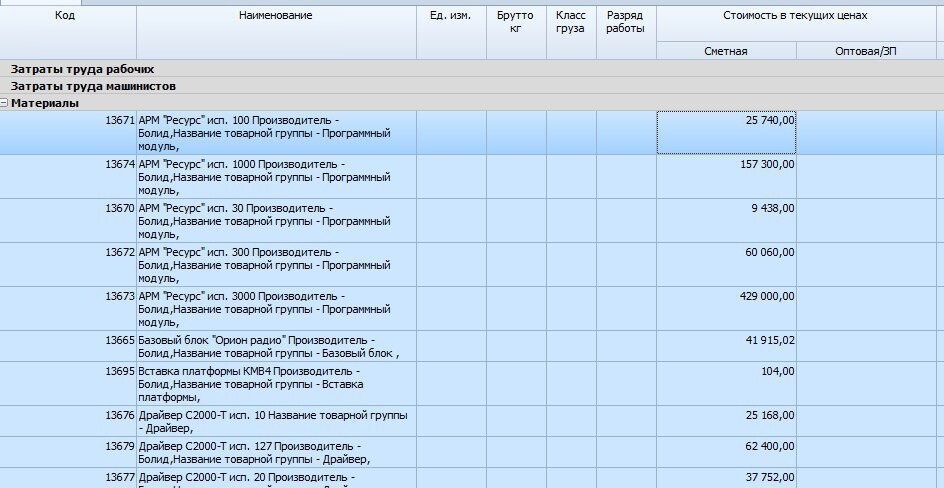Select the АРМ Ресурс исп. 1000 name cell
The height and width of the screenshot is (488, 944).
[x=277, y=176]
